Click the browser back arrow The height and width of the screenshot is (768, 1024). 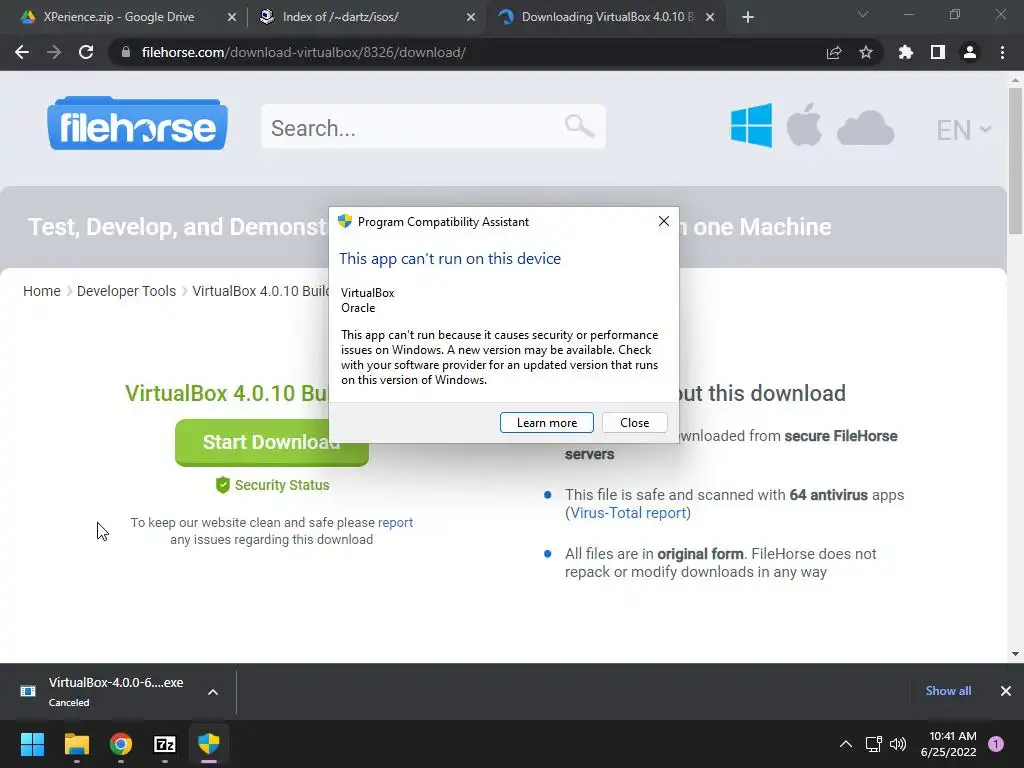pos(22,52)
